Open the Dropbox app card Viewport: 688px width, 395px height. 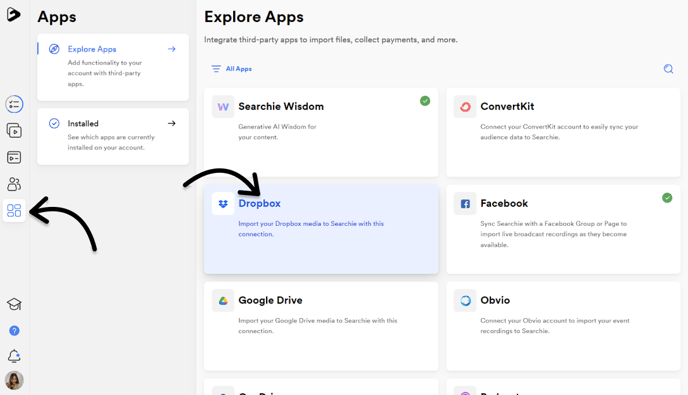[321, 230]
